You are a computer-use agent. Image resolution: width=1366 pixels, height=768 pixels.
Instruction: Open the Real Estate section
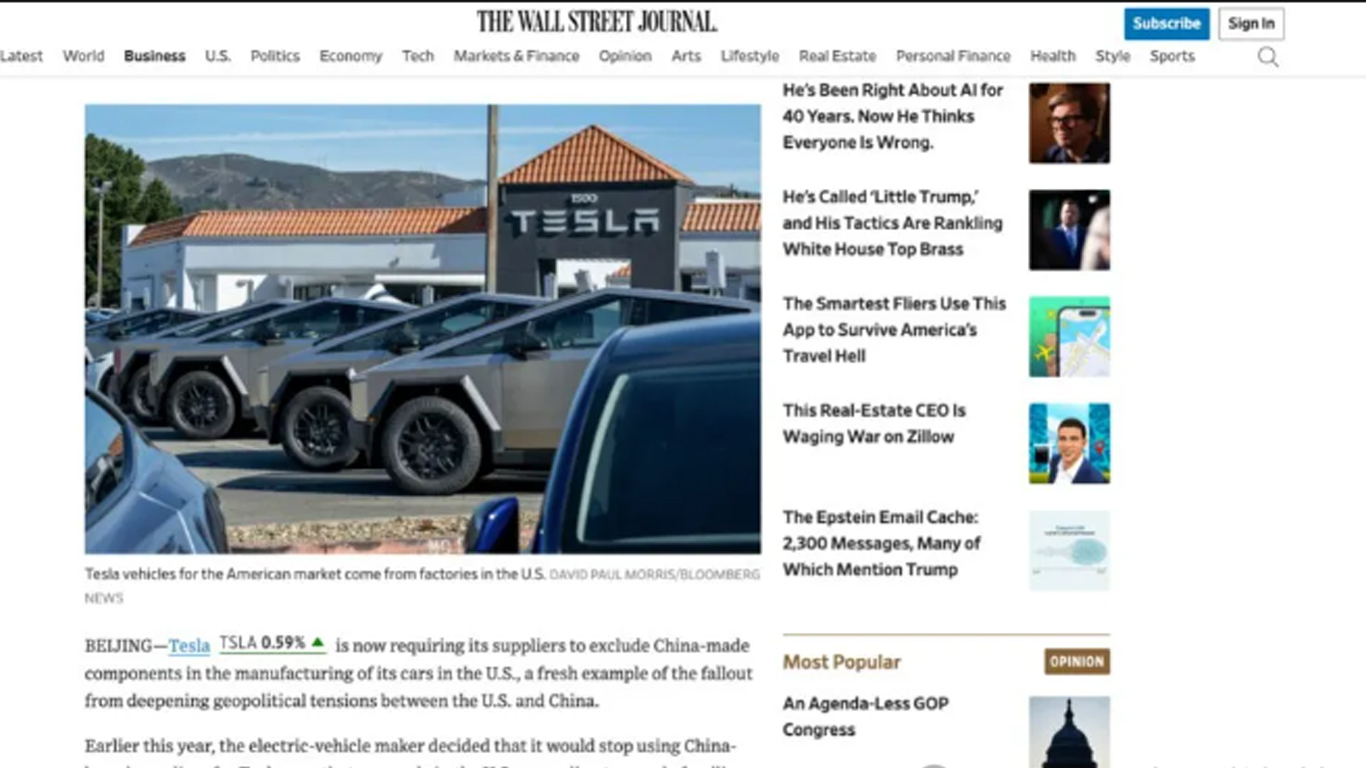pyautogui.click(x=837, y=56)
